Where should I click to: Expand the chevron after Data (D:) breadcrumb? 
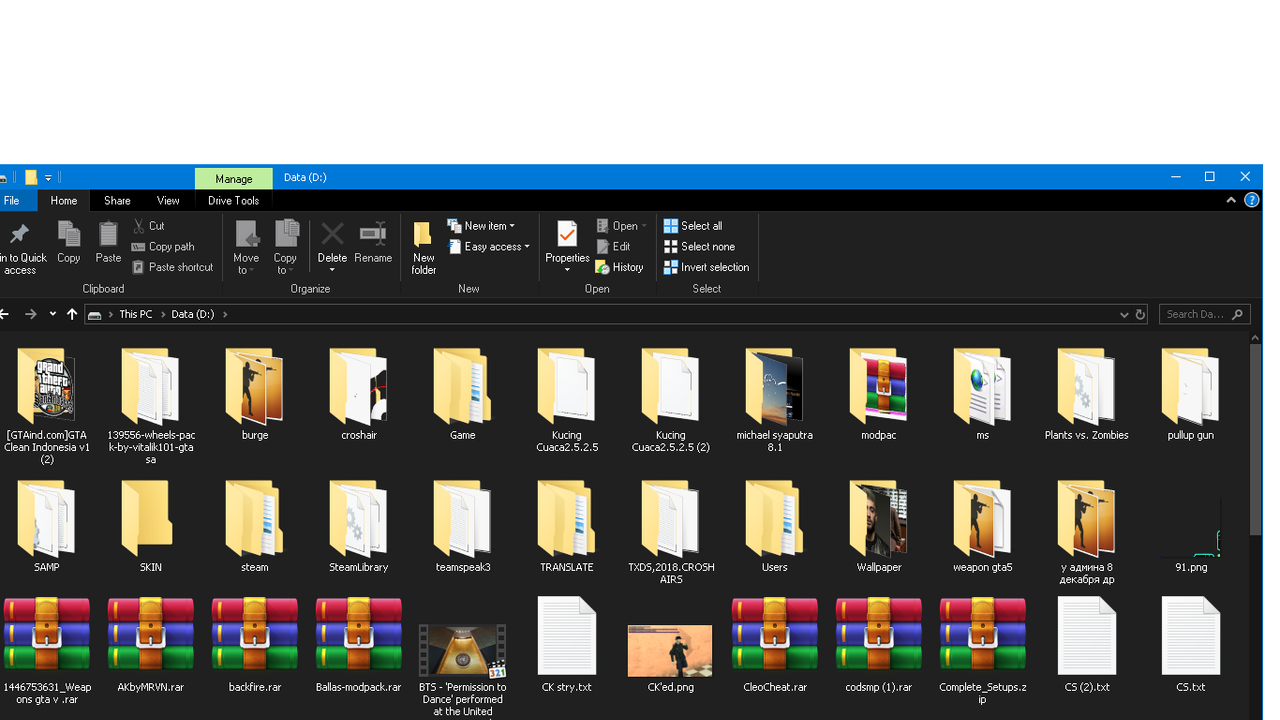point(225,314)
